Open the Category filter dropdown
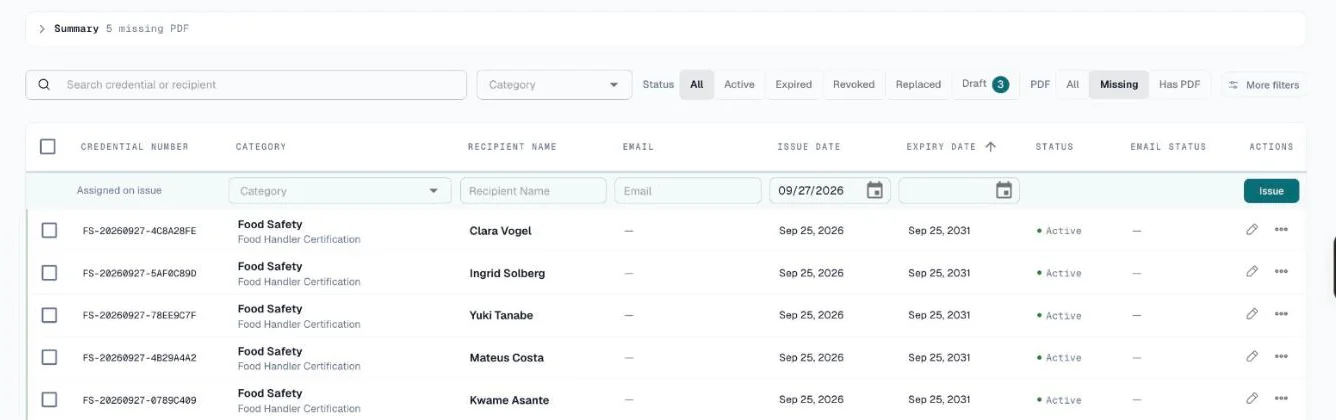Viewport: 1336px width, 420px height. pos(554,85)
